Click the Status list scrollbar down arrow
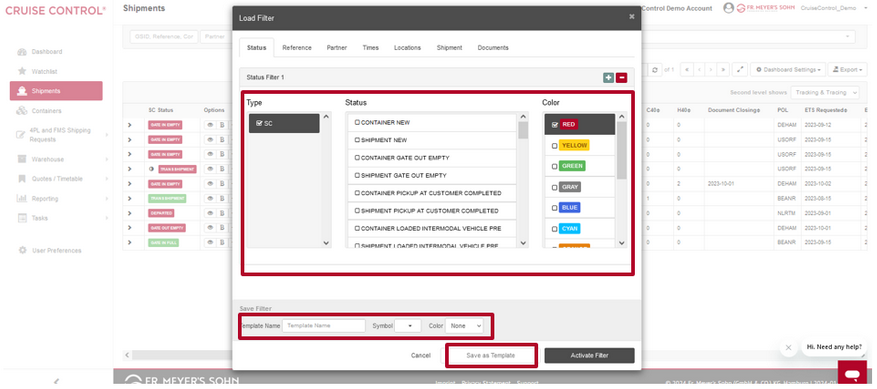The height and width of the screenshot is (389, 877). (523, 243)
